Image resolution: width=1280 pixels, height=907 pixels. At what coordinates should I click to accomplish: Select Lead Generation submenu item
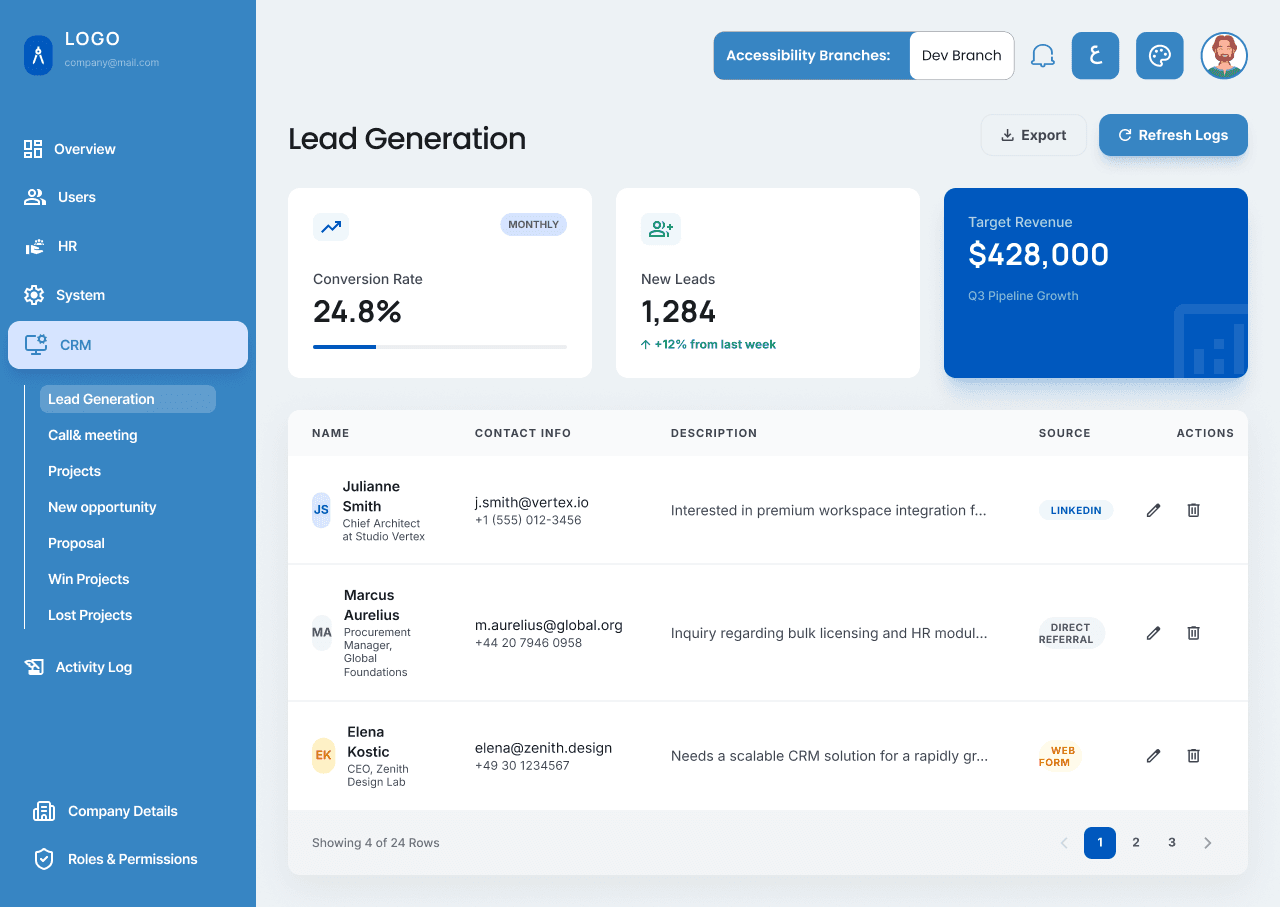click(128, 399)
